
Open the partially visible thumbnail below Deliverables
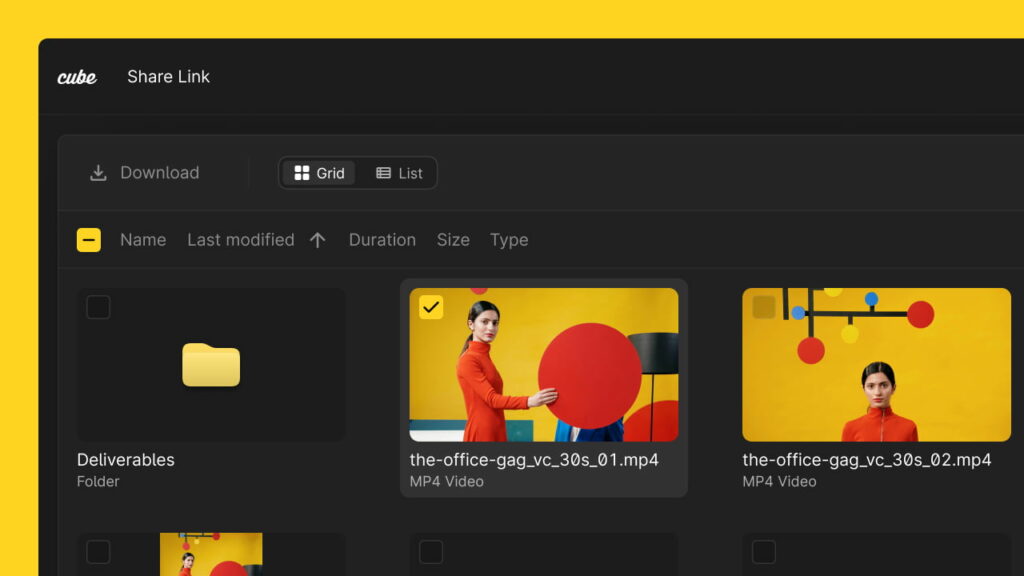coord(211,554)
